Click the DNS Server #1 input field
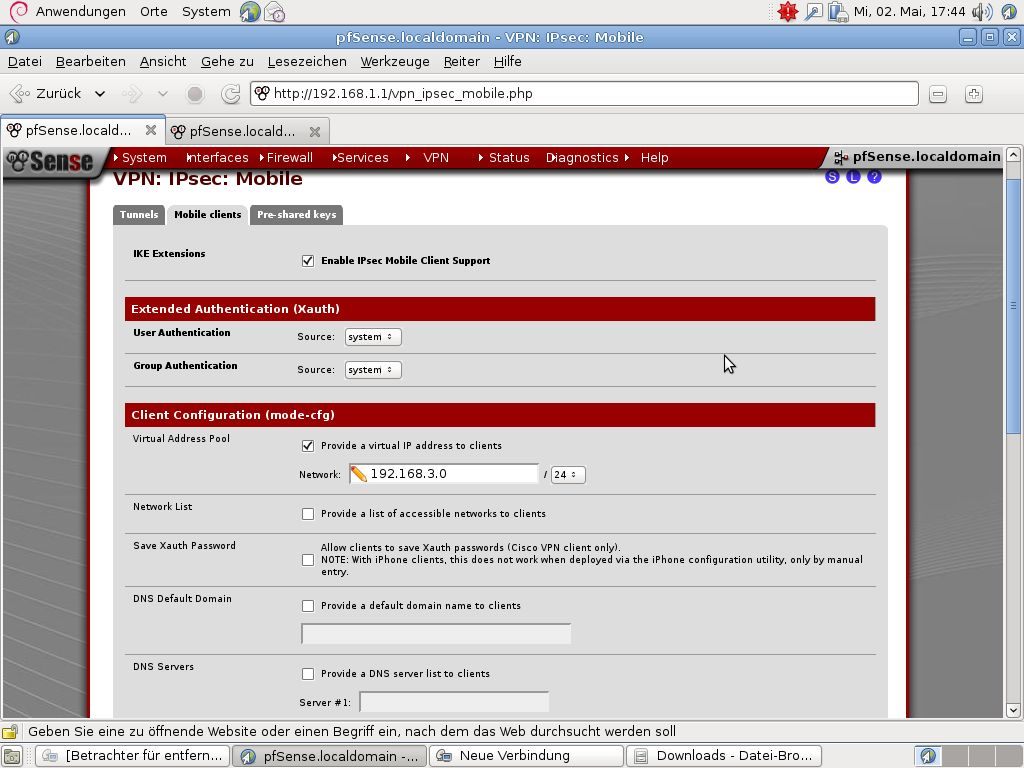Viewport: 1024px width, 768px height. pyautogui.click(x=454, y=702)
